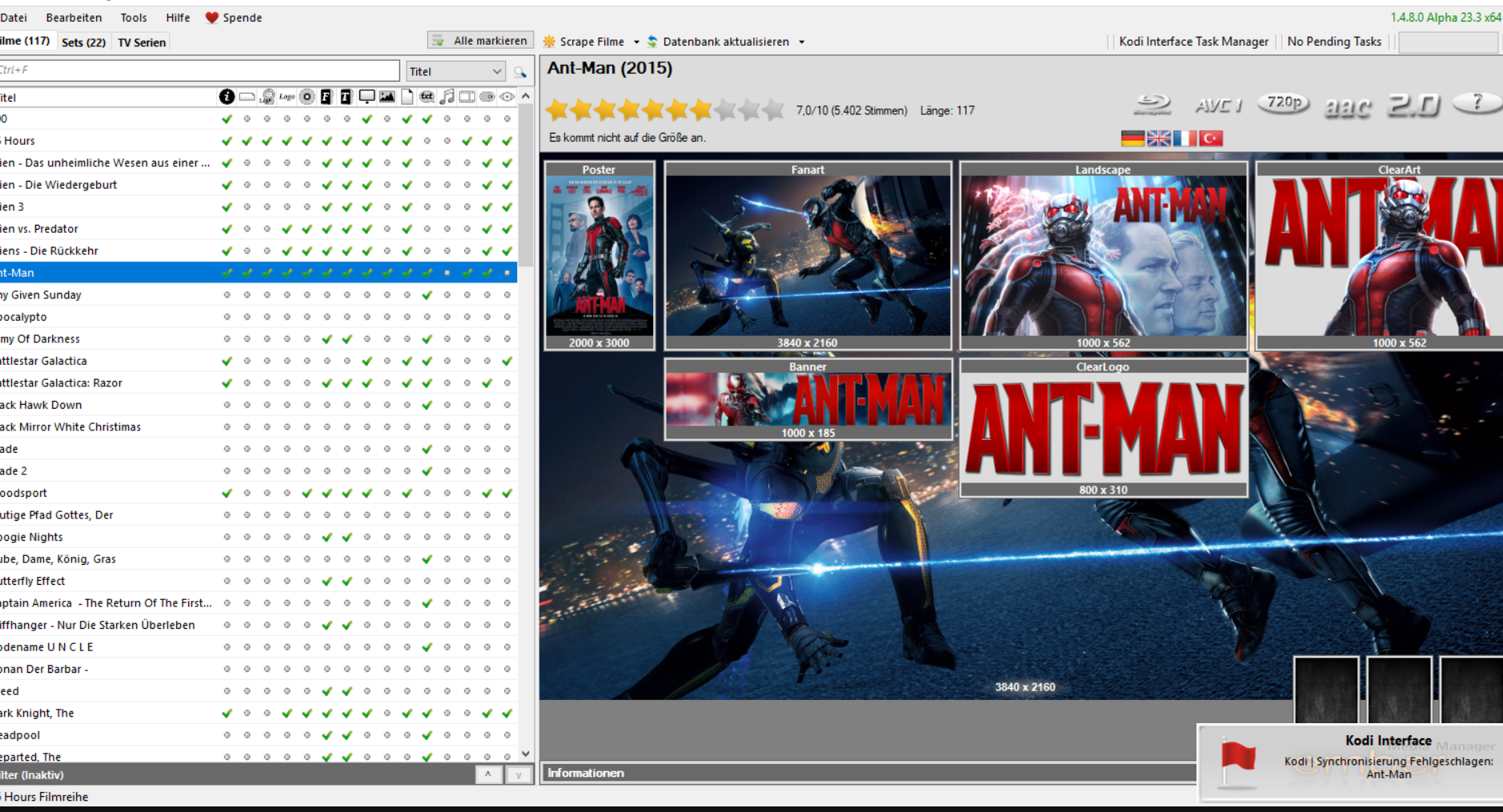
Task: Click the blank page poster column icon
Action: (407, 97)
